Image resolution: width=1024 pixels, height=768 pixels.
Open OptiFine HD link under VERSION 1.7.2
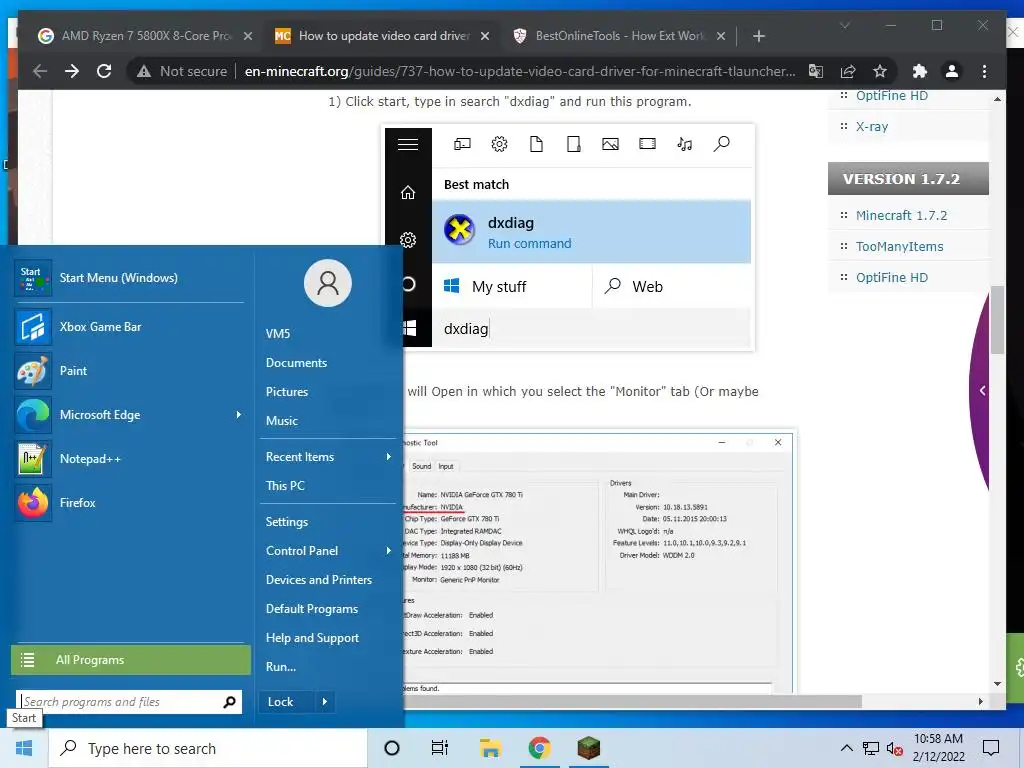coord(891,278)
